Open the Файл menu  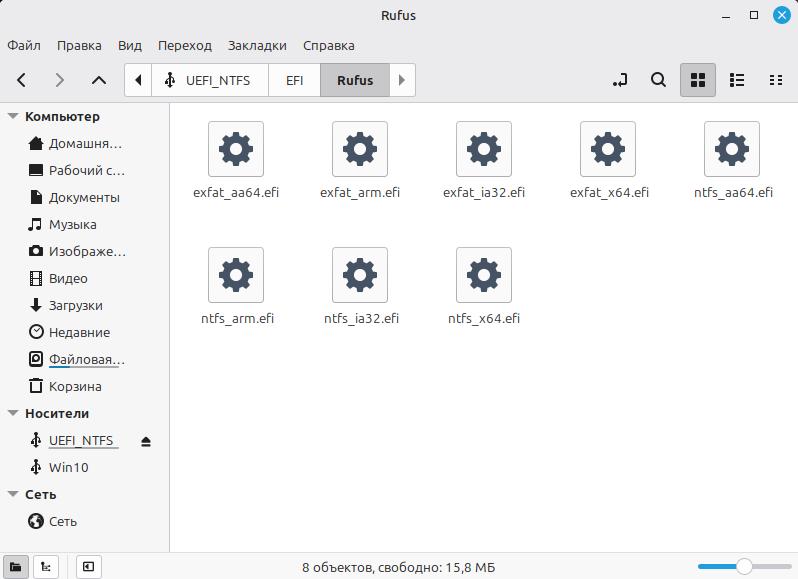pyautogui.click(x=24, y=45)
